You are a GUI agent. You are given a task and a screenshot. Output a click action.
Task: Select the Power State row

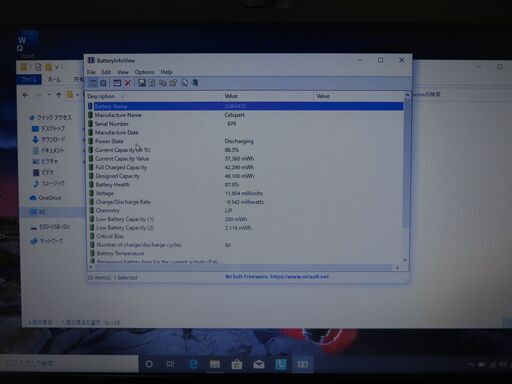coord(245,141)
